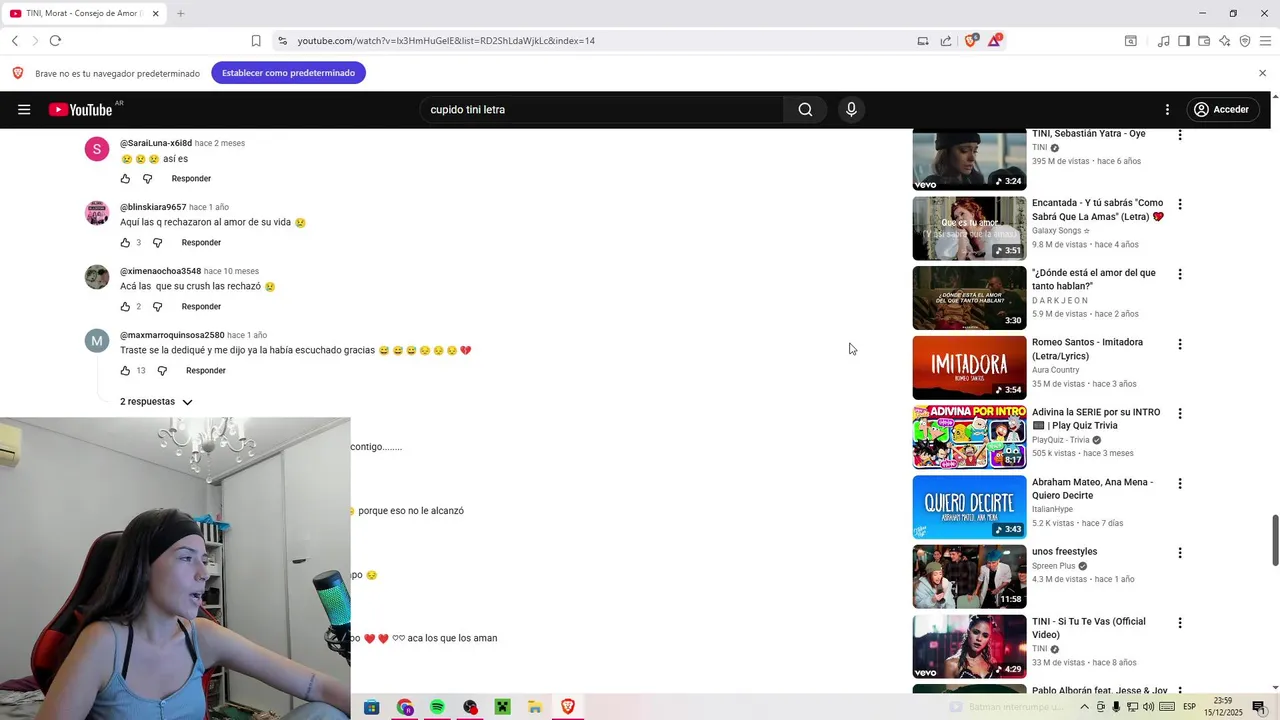Viewport: 1280px width, 720px height.
Task: Open the Brave playlist music note icon
Action: coord(1163,41)
